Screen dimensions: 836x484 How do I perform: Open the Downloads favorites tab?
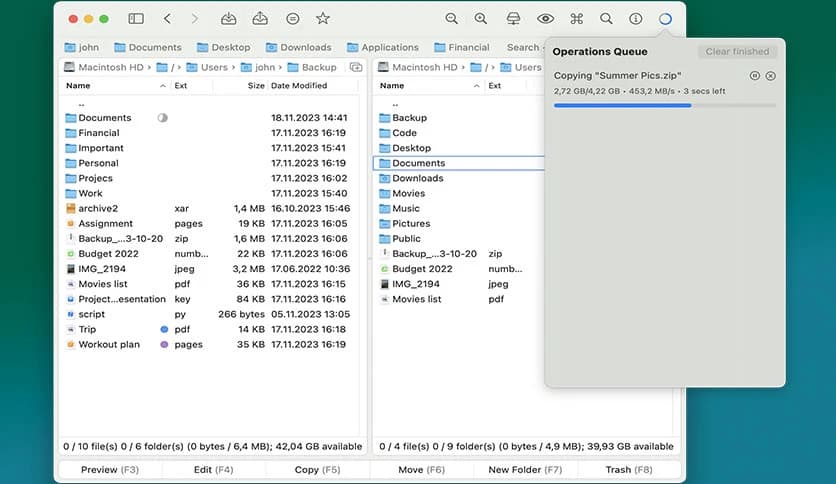tap(298, 47)
